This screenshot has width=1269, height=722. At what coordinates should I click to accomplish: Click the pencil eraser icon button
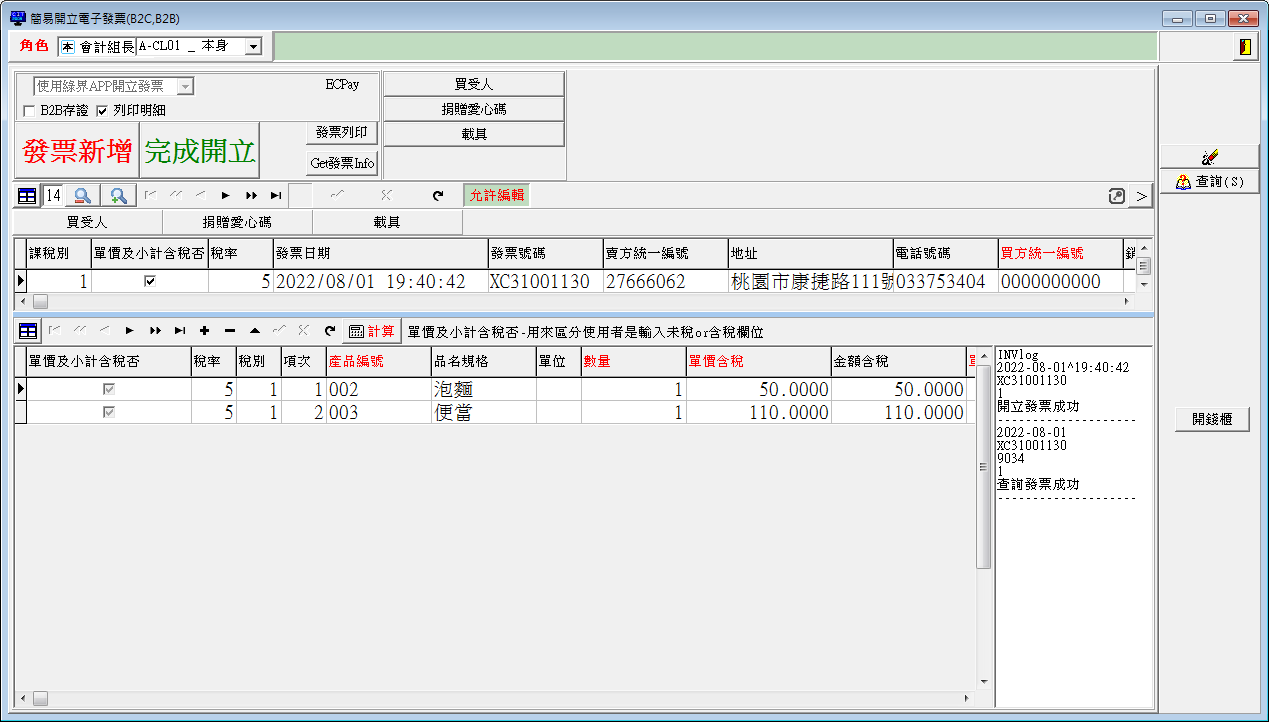coord(1209,157)
